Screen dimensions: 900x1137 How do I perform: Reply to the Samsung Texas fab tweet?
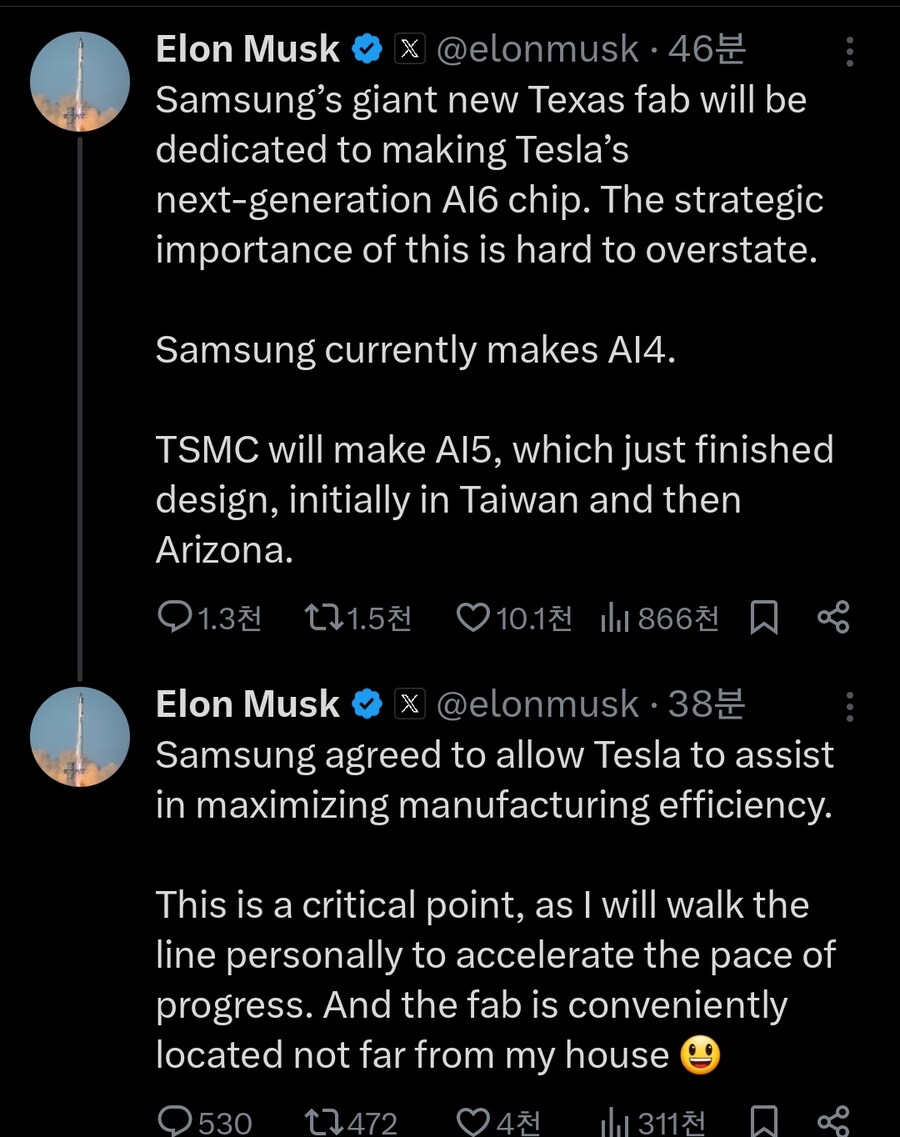(210, 618)
